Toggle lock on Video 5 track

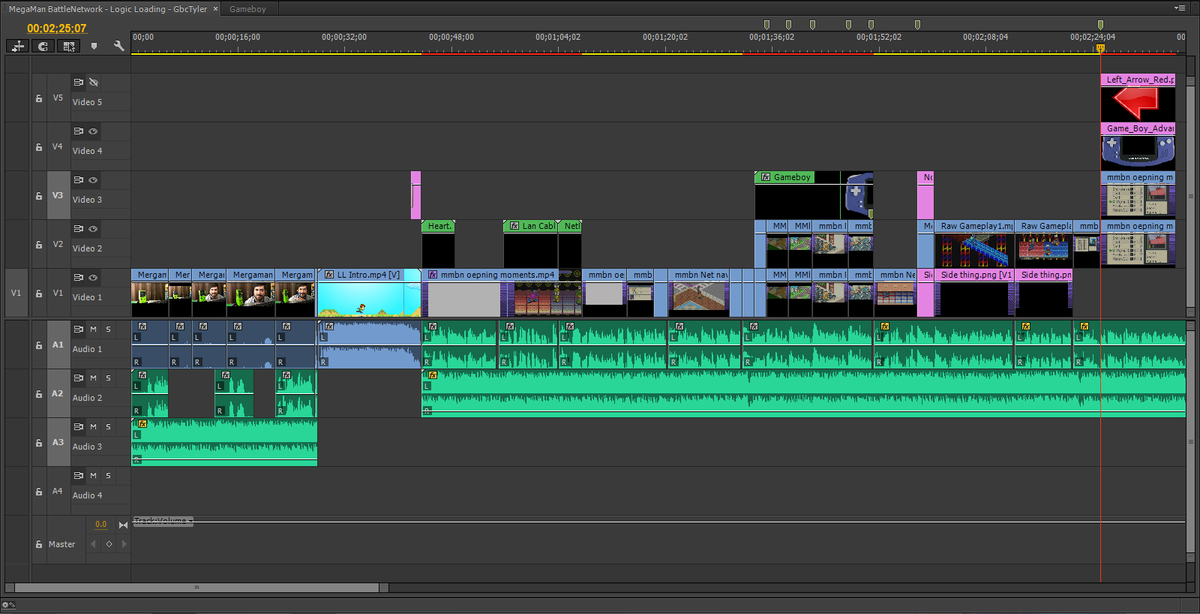[39, 99]
